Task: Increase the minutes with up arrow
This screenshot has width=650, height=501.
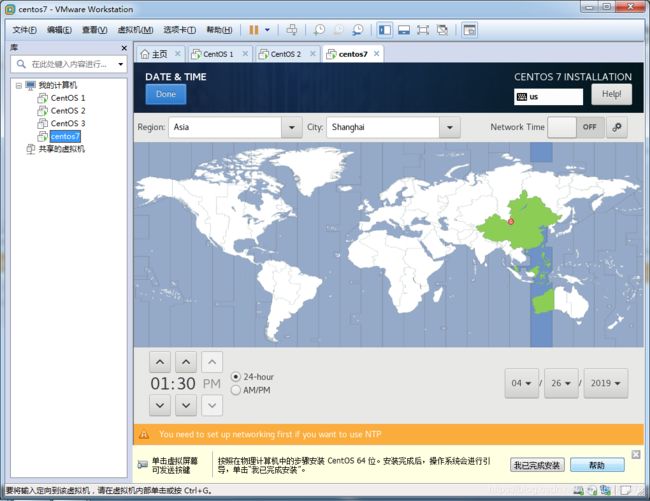Action: coord(186,362)
